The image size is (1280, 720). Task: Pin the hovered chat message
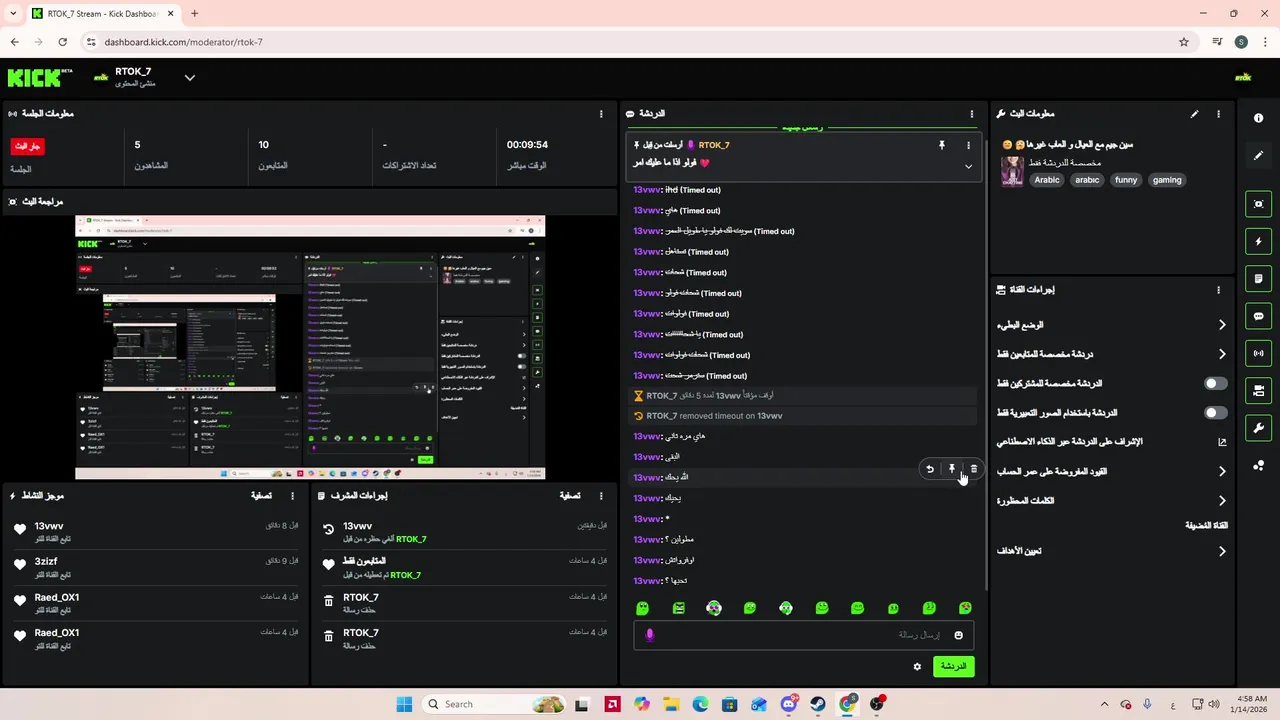point(952,469)
